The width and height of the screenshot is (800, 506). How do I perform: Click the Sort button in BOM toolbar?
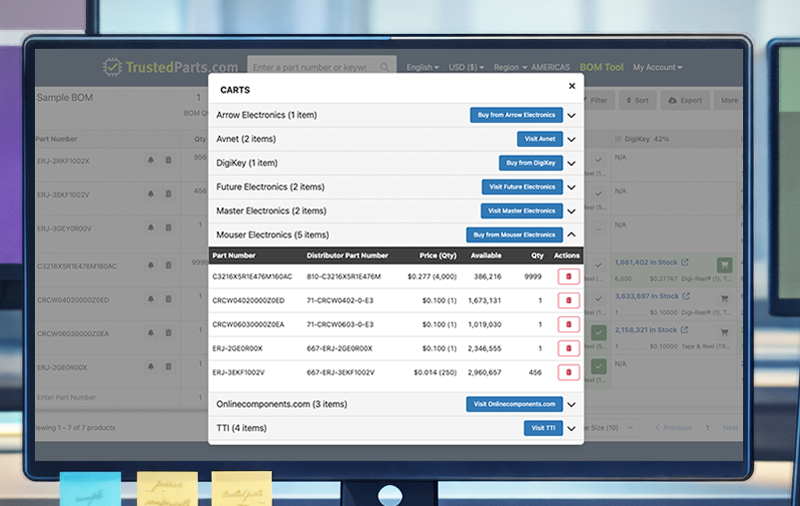(x=638, y=100)
